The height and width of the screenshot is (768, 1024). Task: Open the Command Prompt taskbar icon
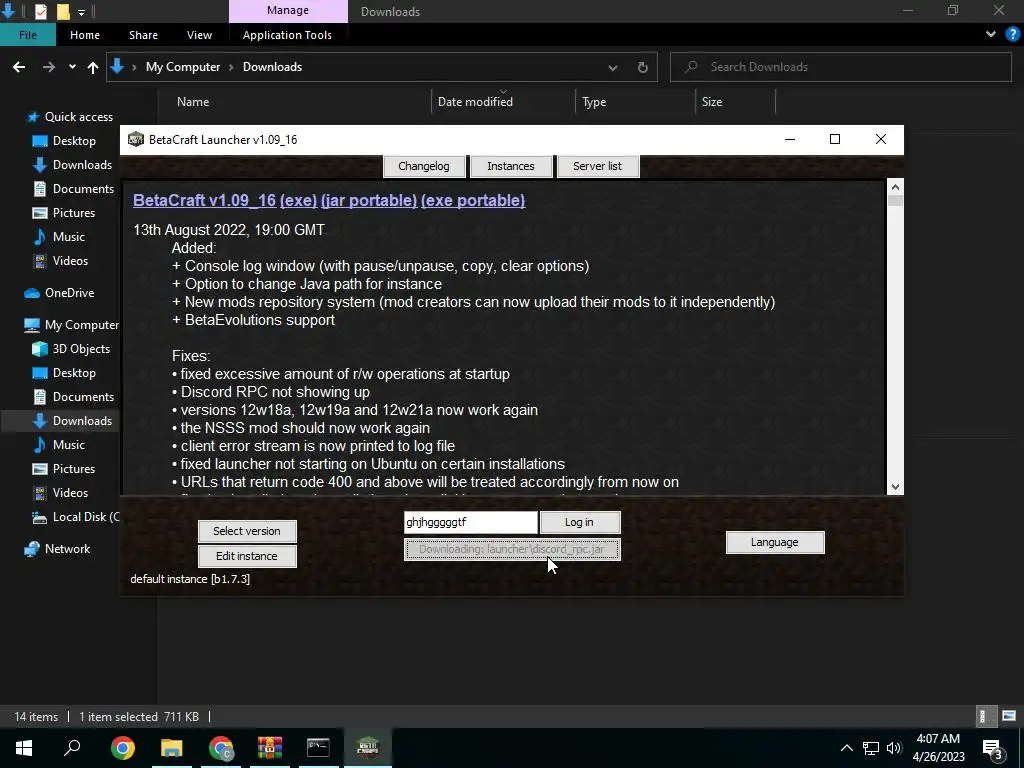point(318,748)
